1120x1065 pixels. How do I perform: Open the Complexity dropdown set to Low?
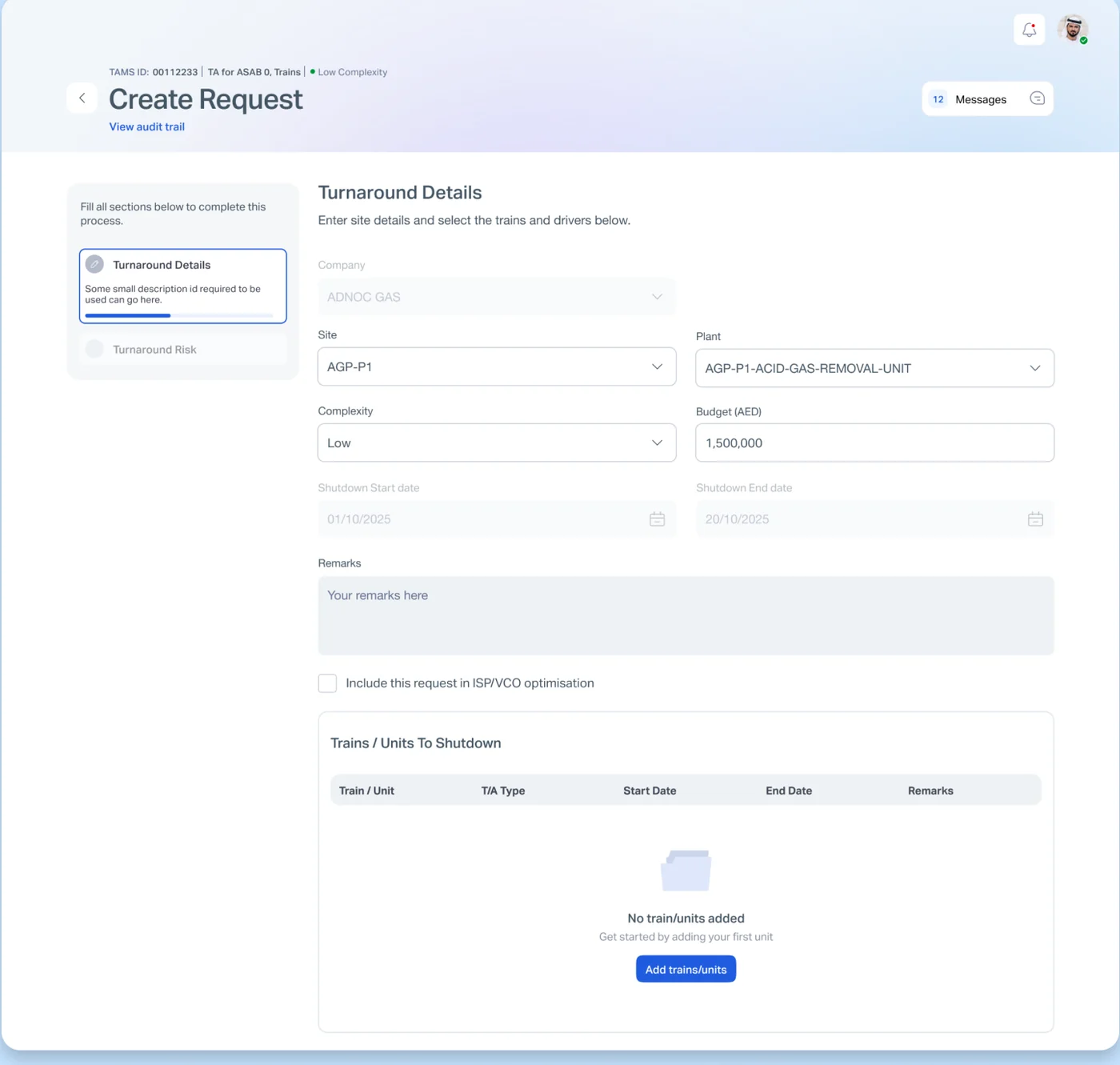[x=497, y=442]
